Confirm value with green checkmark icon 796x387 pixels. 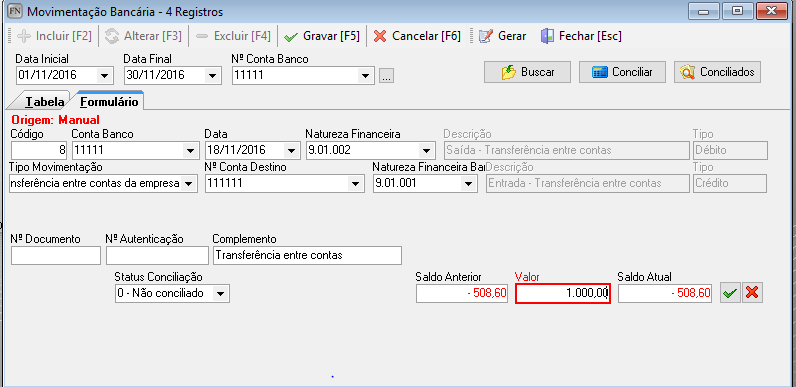pyautogui.click(x=731, y=293)
